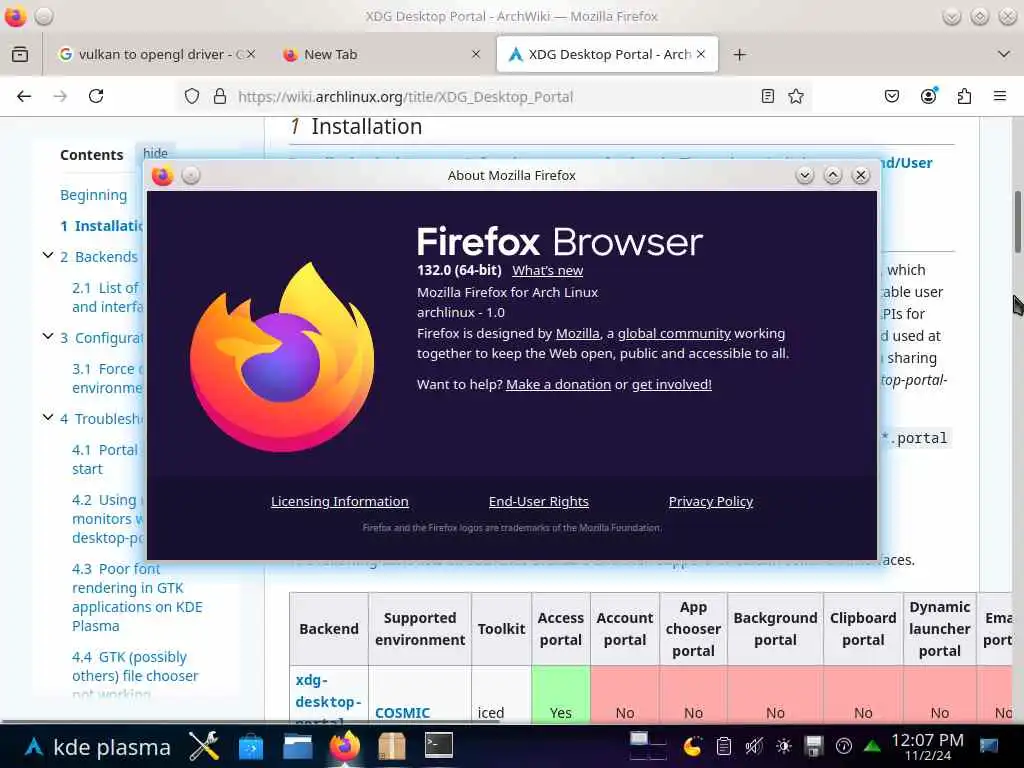Open the 'kde plasma' application launcher
This screenshot has width=1024, height=768.
(98, 746)
